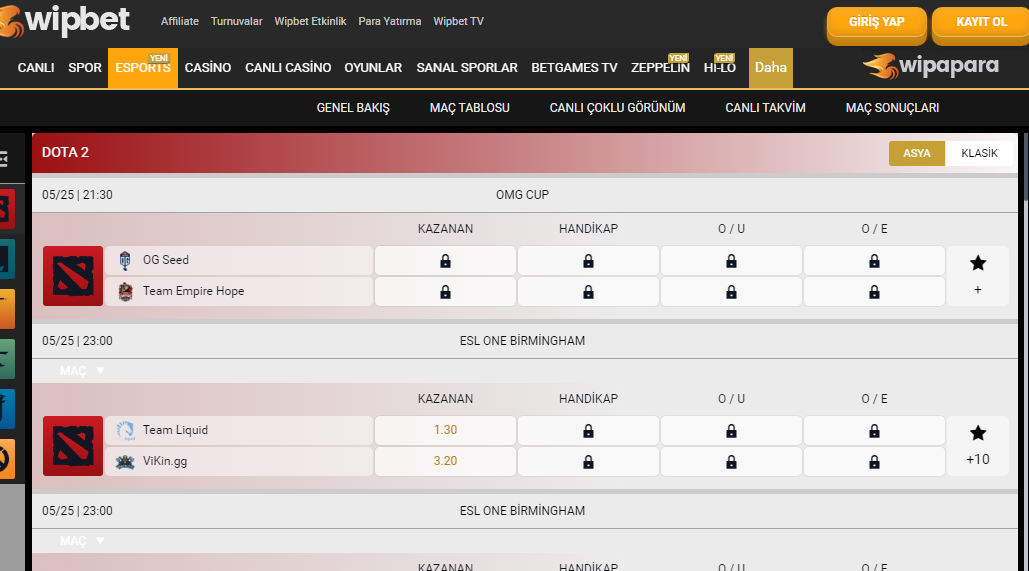The width and height of the screenshot is (1029, 571).
Task: Click the Team Empire Hope team logo
Action: [x=125, y=291]
